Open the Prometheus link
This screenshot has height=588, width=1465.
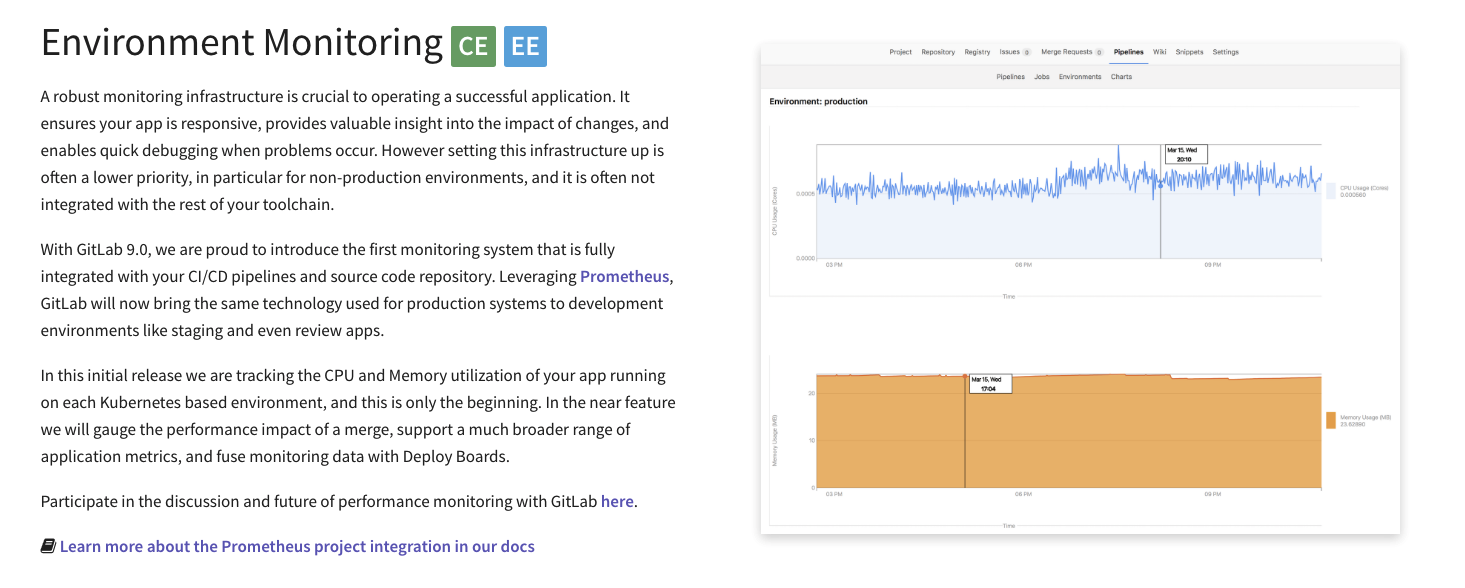[x=624, y=276]
